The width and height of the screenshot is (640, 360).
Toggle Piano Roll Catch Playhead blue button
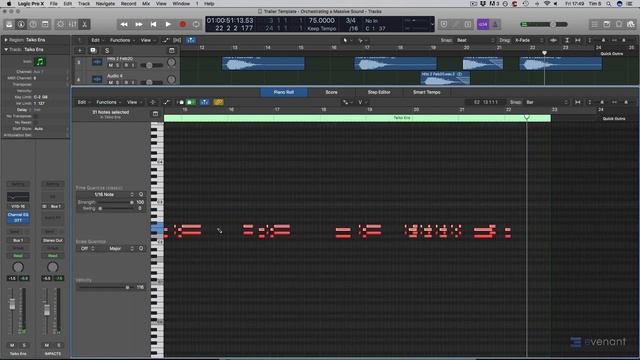coord(204,102)
